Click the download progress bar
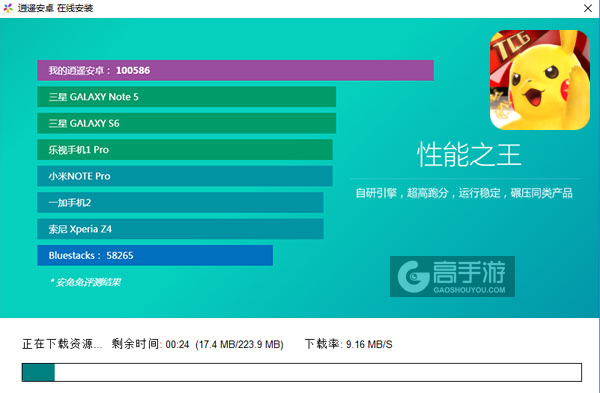The height and width of the screenshot is (393, 600). (302, 372)
